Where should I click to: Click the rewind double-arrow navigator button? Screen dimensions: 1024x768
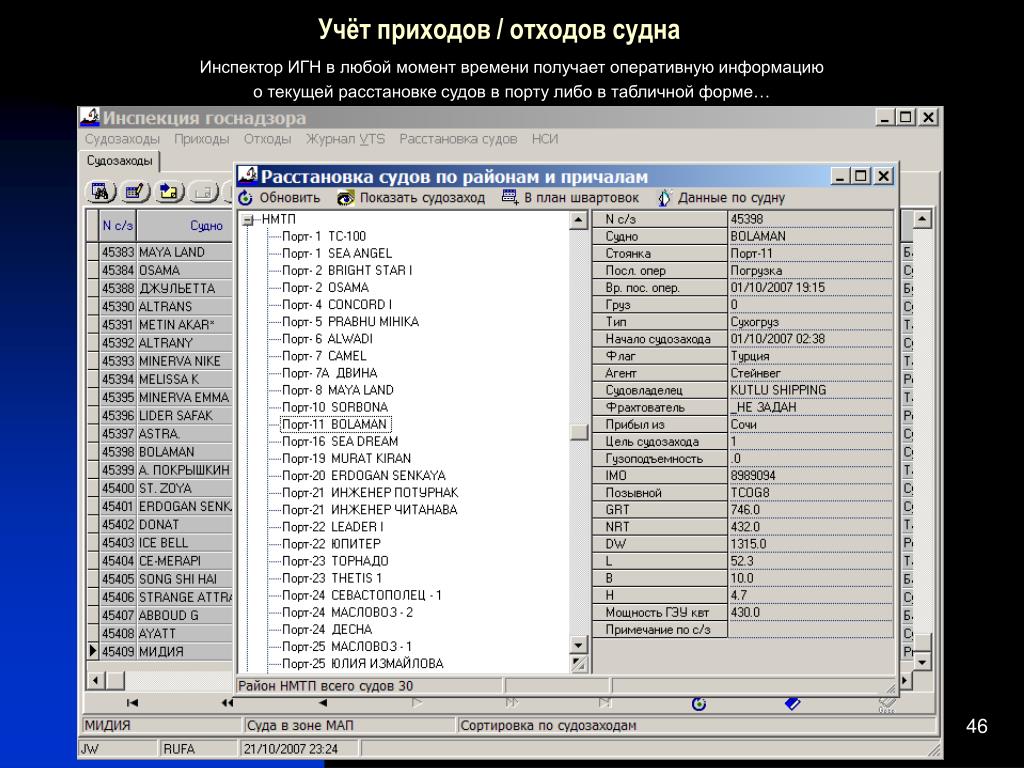click(227, 703)
